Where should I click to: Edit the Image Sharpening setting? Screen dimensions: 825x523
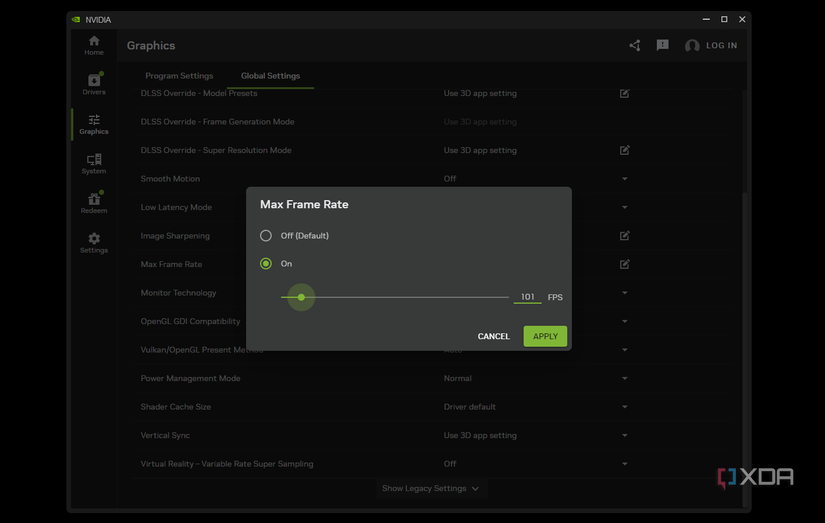(625, 236)
